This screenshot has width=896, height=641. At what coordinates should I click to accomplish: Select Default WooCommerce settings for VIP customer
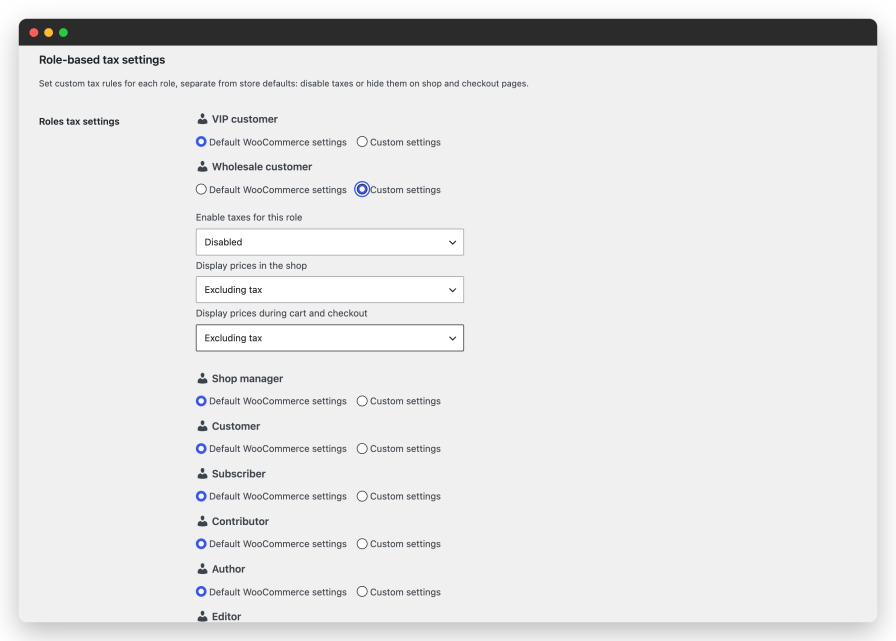(x=201, y=142)
